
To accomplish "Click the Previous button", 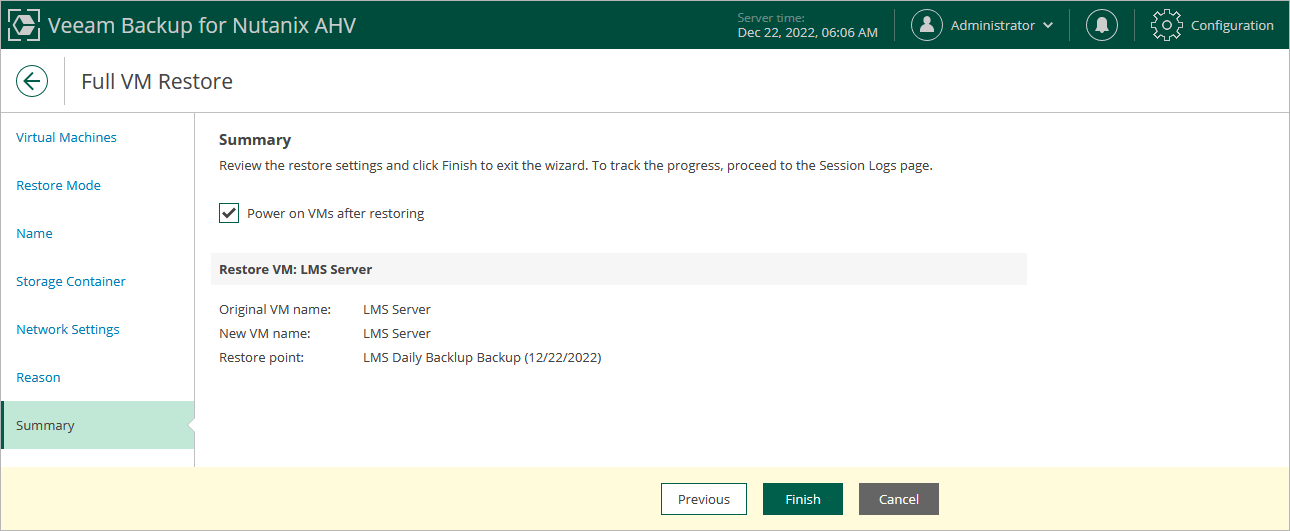I will (704, 499).
